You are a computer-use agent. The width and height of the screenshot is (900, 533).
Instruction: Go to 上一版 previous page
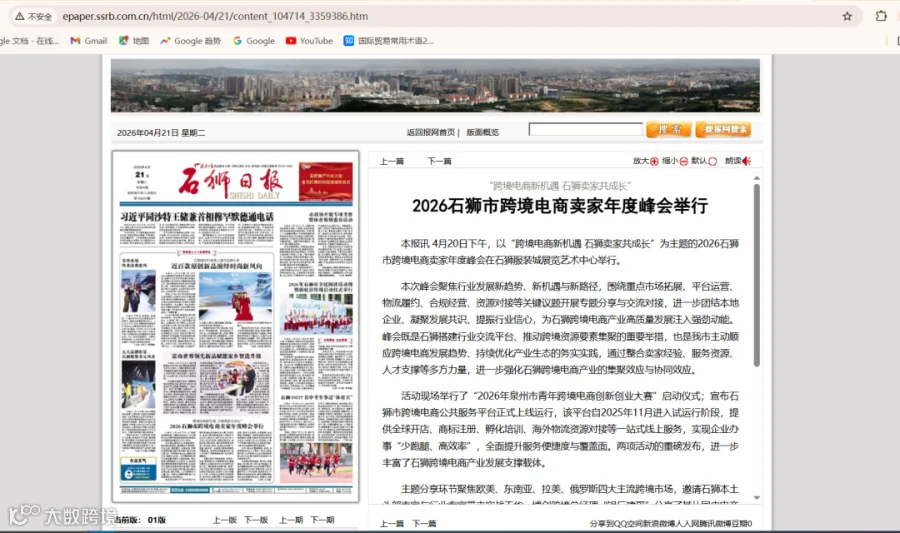click(224, 520)
